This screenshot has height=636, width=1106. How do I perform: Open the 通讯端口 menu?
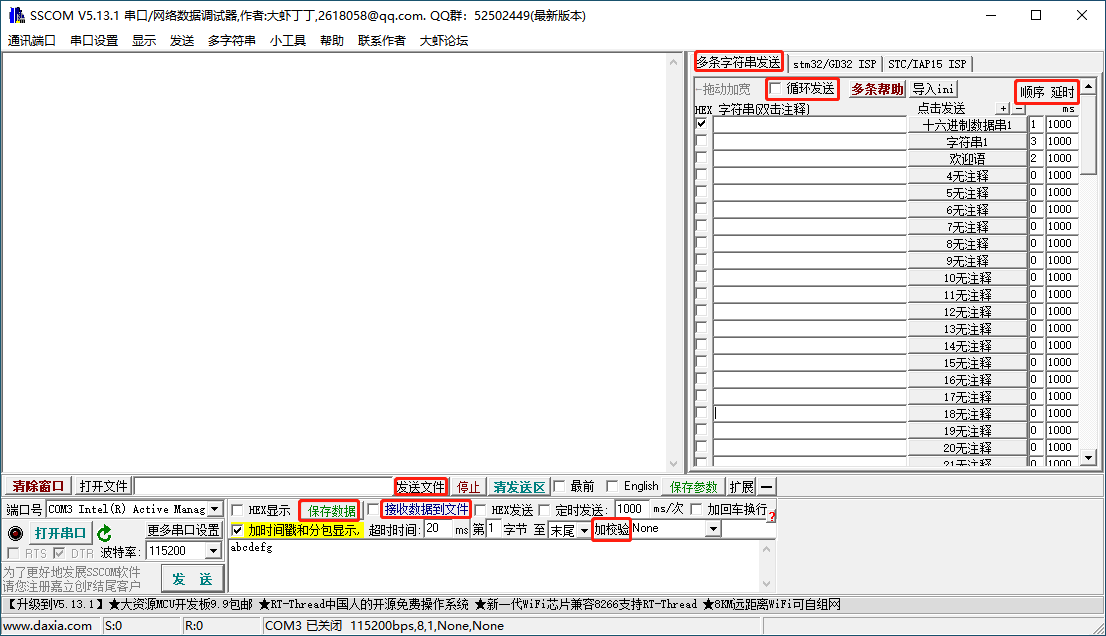coord(32,41)
